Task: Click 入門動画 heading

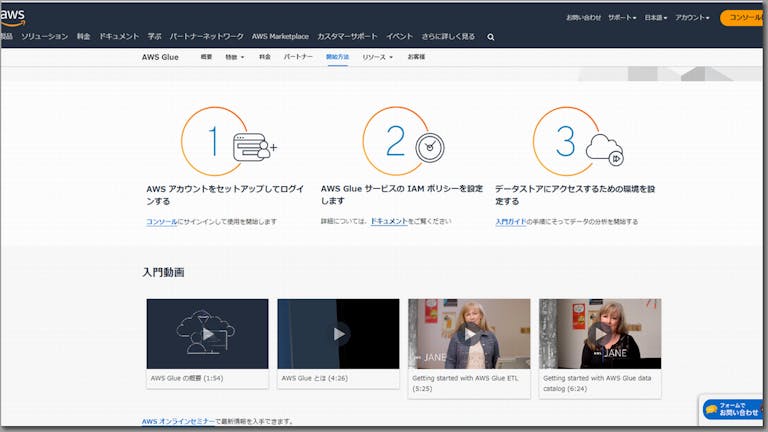Action: [163, 272]
